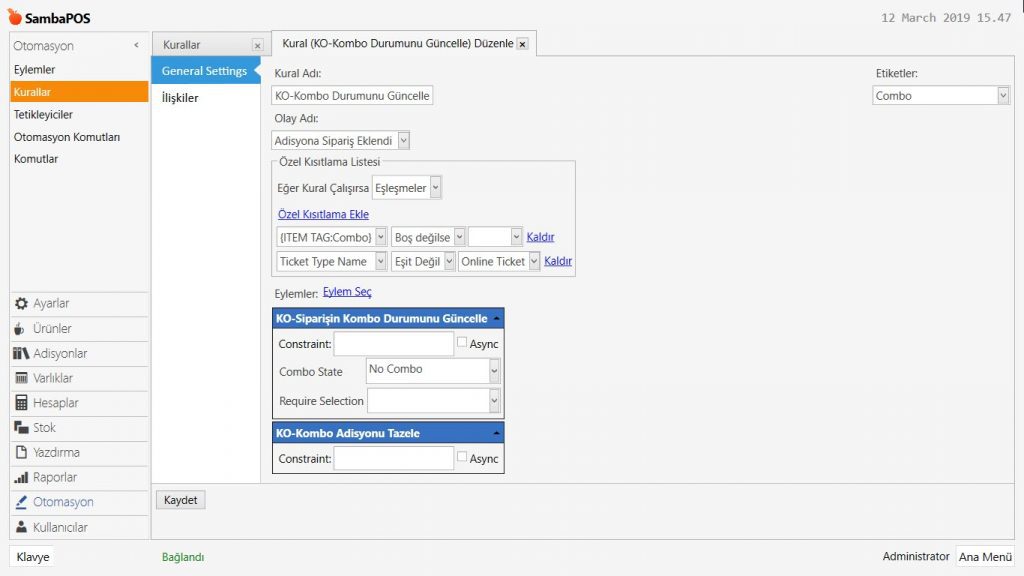Open the Olay Adı dropdown
The width and height of the screenshot is (1024, 576).
403,141
